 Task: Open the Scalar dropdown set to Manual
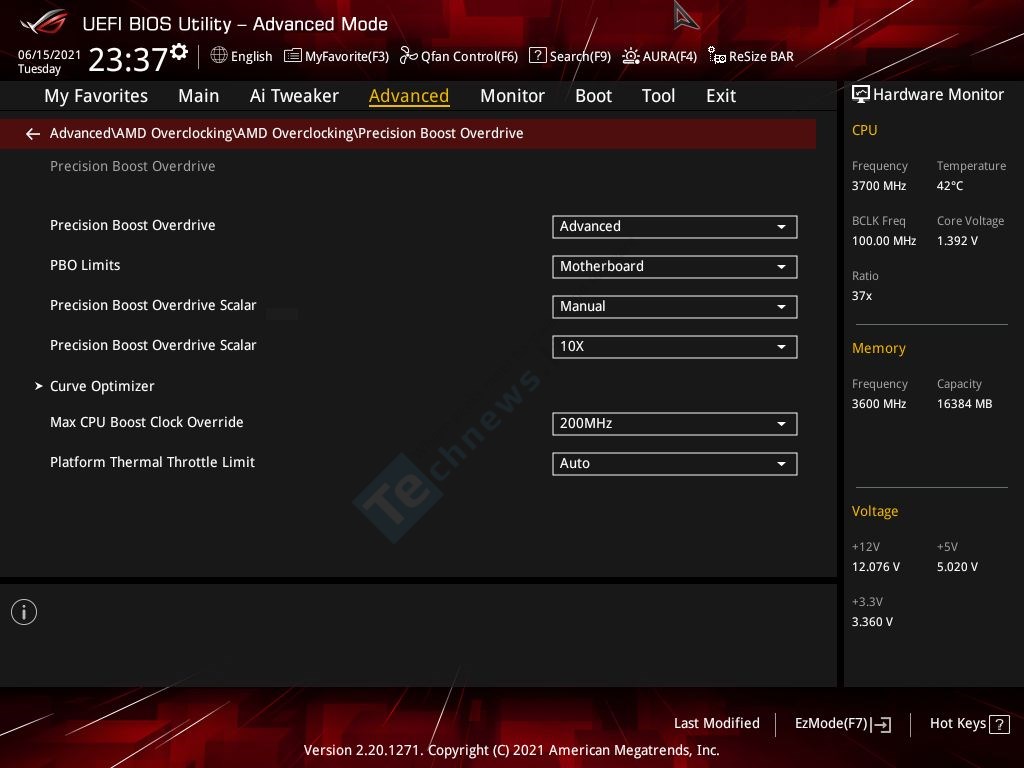pyautogui.click(x=675, y=306)
